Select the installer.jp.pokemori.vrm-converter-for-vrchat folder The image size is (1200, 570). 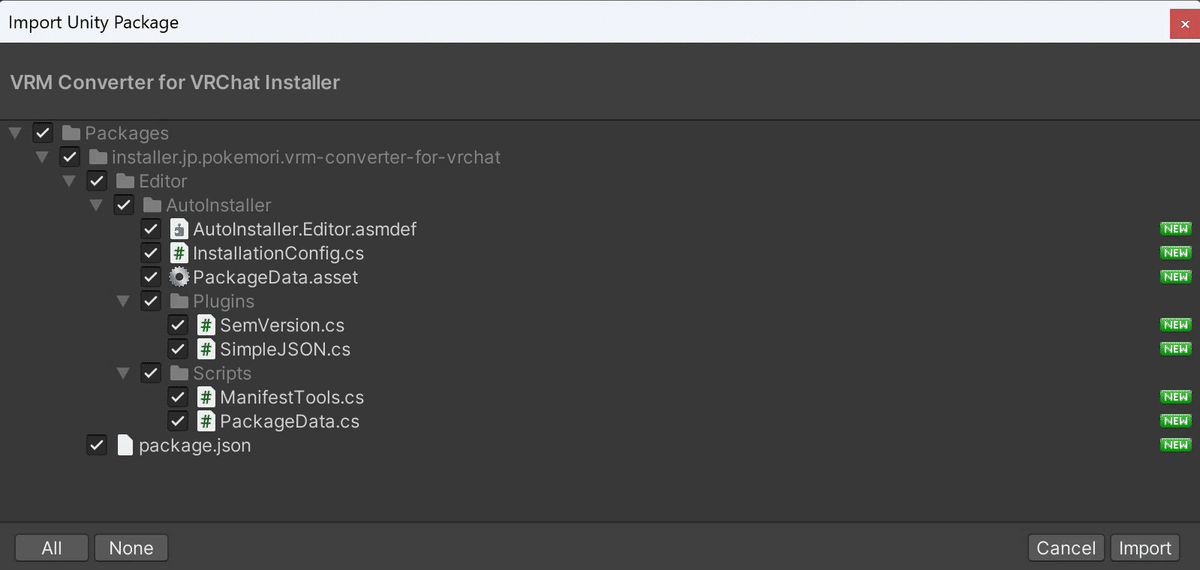(x=306, y=157)
